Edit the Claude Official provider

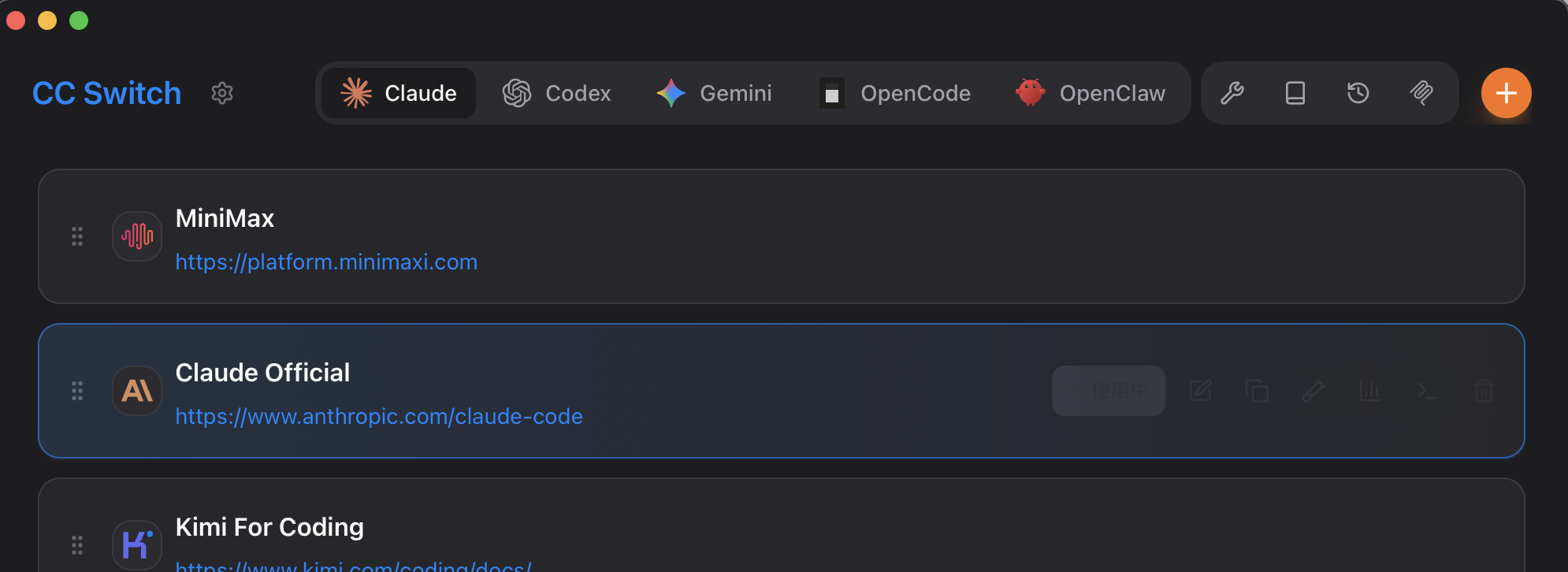pos(1200,391)
